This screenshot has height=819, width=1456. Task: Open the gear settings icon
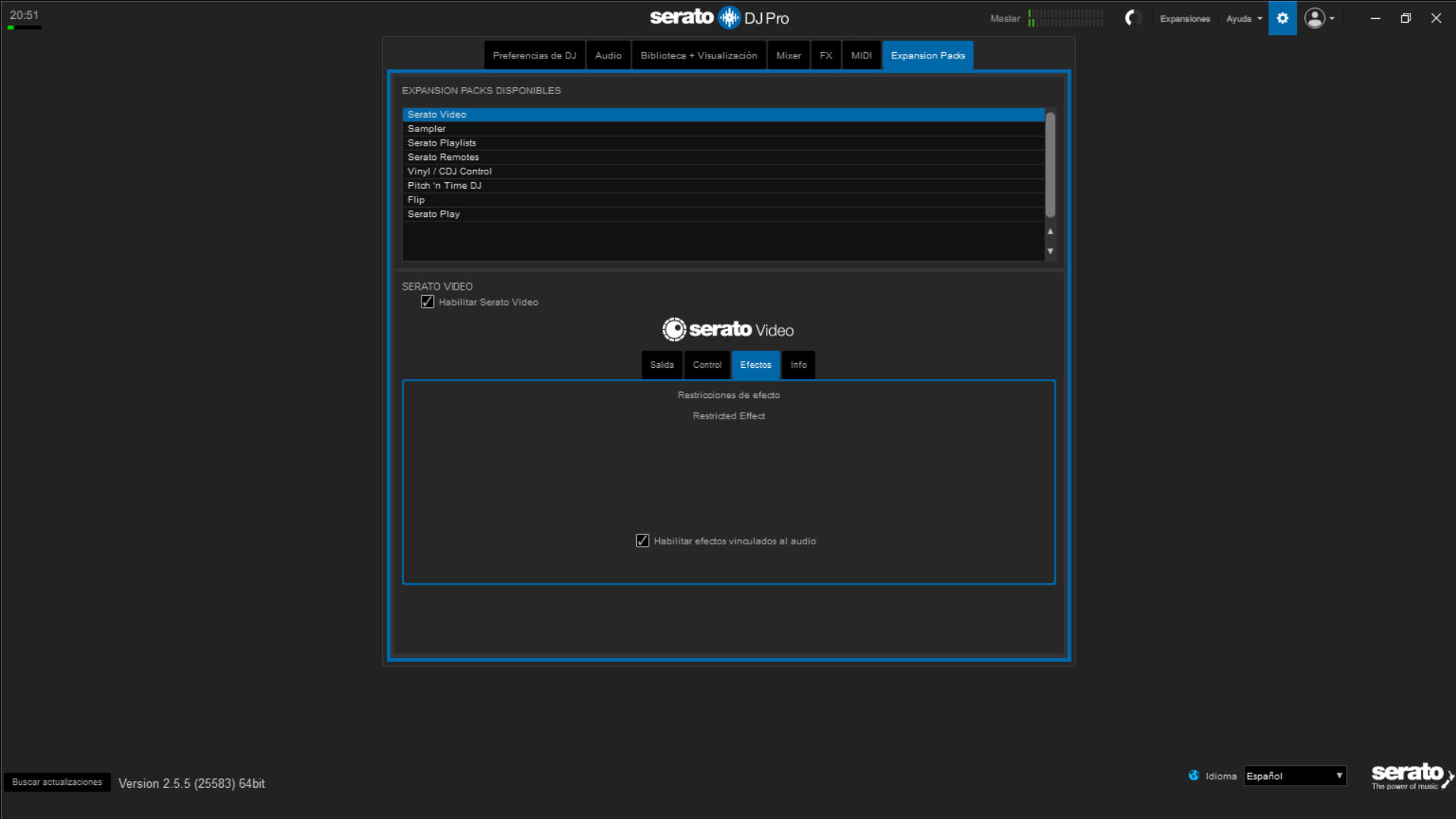coord(1282,18)
